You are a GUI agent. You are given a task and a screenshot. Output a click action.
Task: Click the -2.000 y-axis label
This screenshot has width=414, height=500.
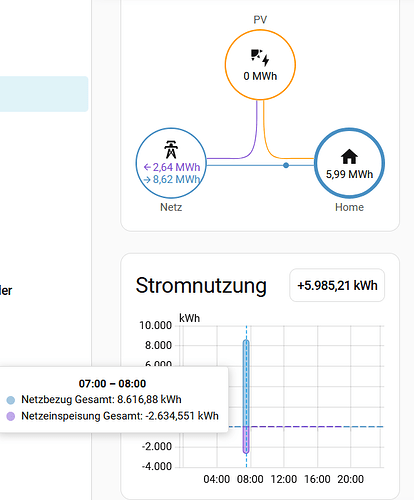[157, 446]
